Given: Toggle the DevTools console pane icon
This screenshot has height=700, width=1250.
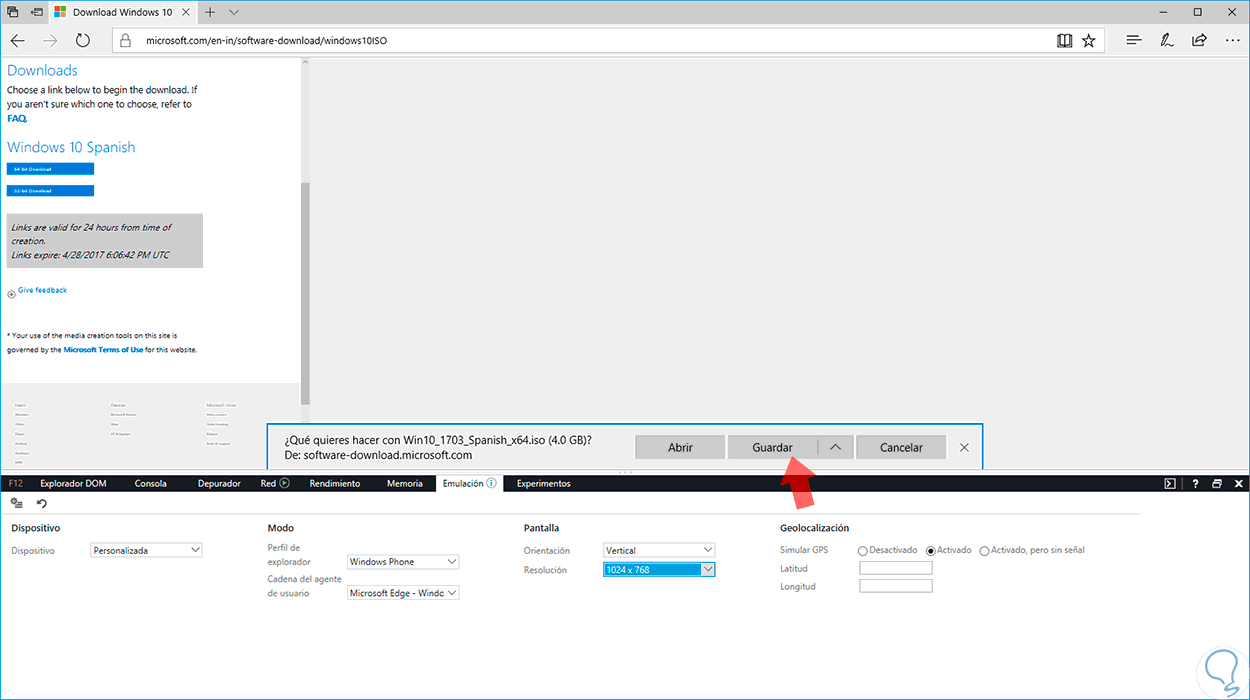Looking at the screenshot, I should pyautogui.click(x=1170, y=484).
